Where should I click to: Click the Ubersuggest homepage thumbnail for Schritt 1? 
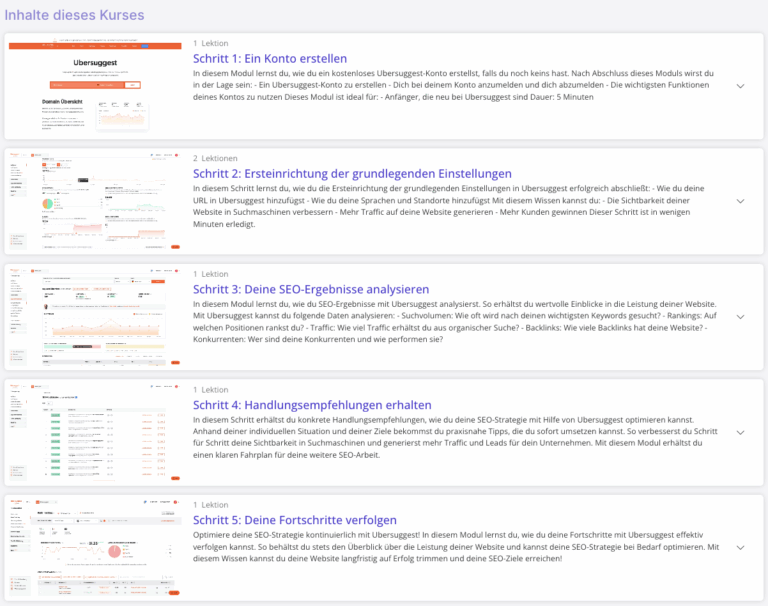pyautogui.click(x=95, y=86)
